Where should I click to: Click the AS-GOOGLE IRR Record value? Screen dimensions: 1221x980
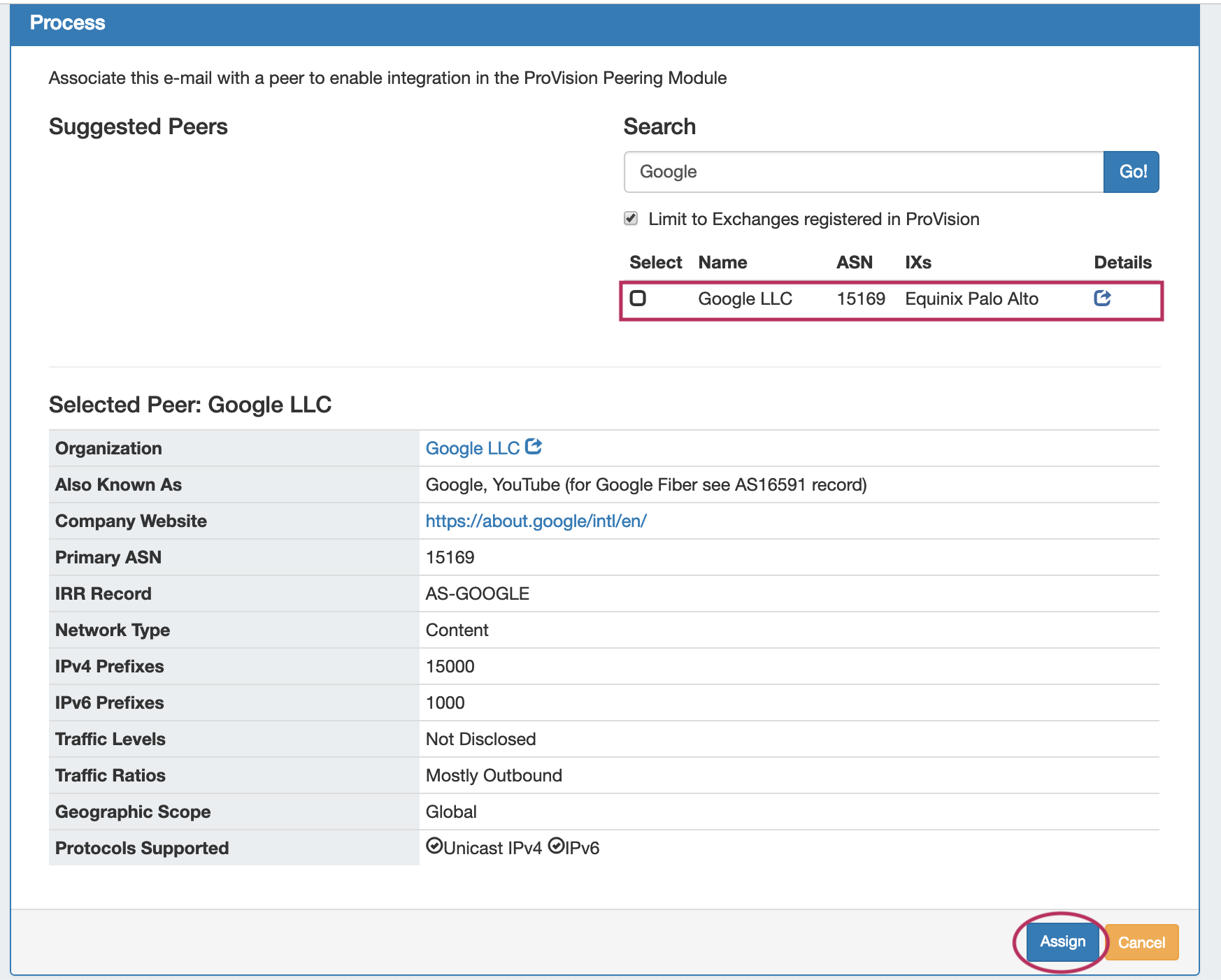pos(478,593)
